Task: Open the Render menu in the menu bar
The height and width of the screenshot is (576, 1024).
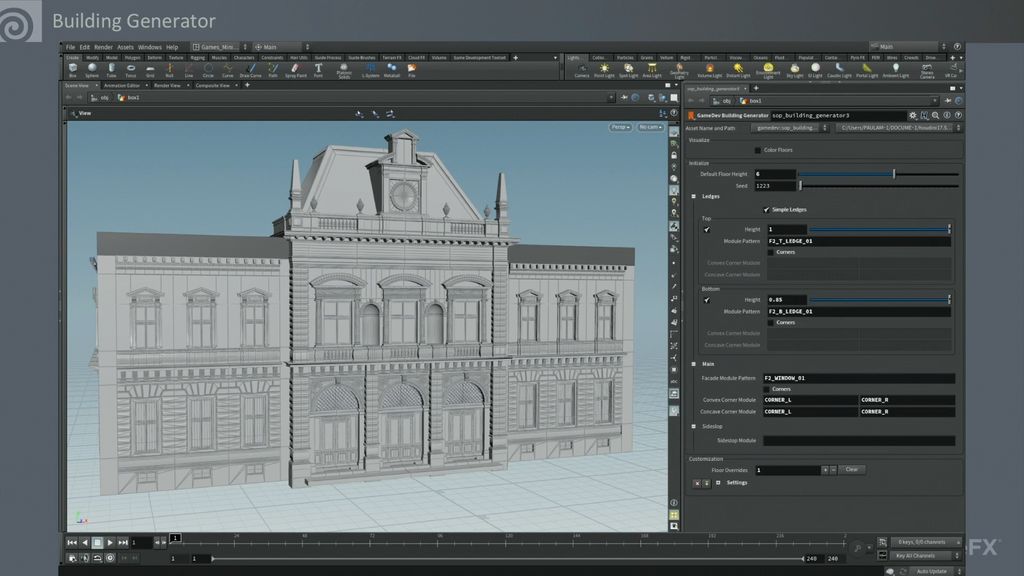Action: 103,45
